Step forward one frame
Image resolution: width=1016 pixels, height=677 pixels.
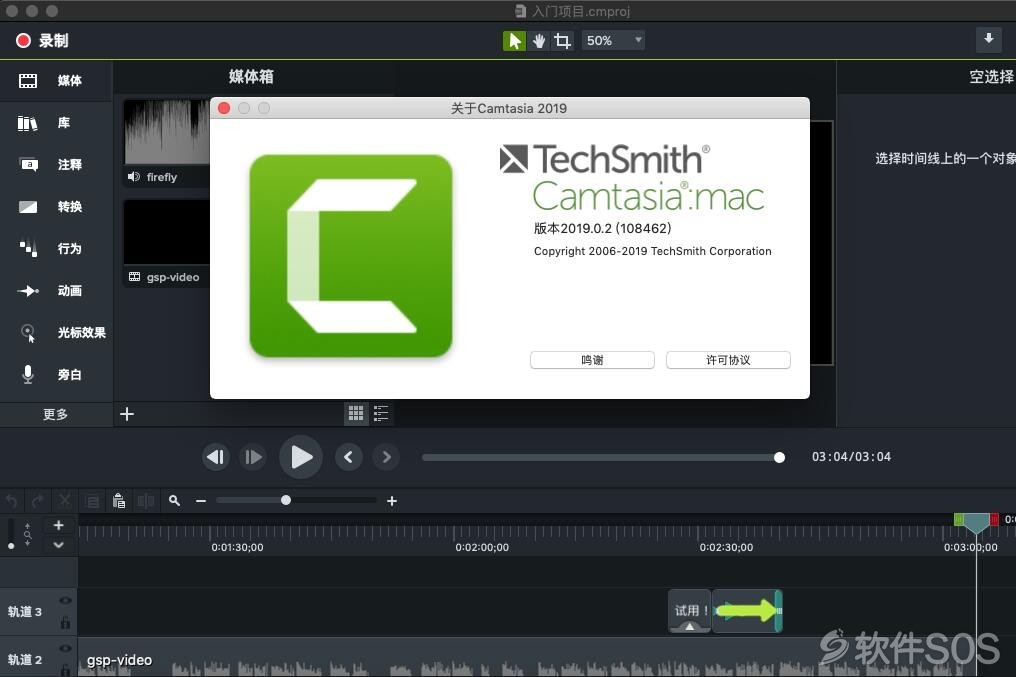pyautogui.click(x=253, y=457)
